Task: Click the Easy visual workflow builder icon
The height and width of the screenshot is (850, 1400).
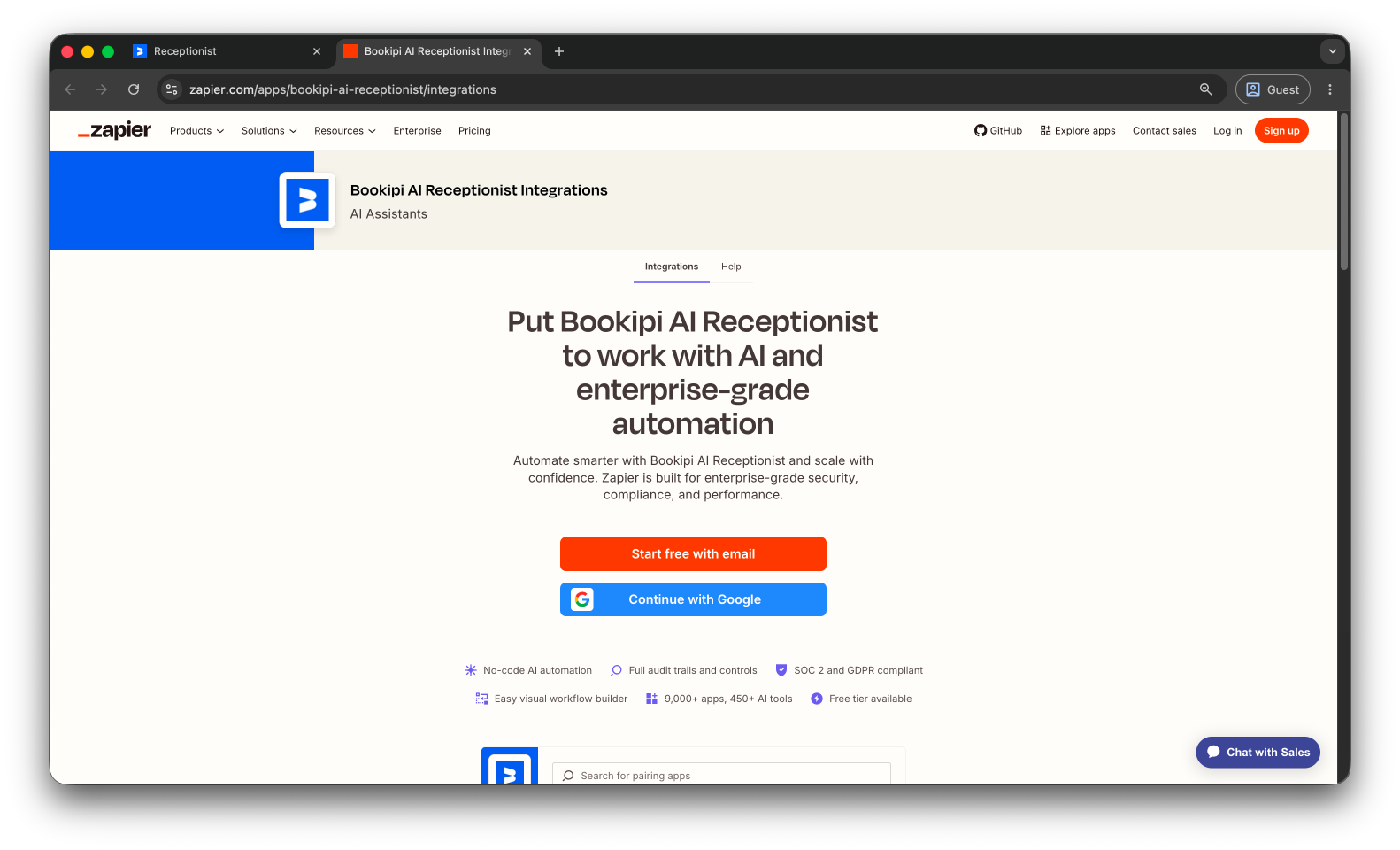Action: coord(481,699)
